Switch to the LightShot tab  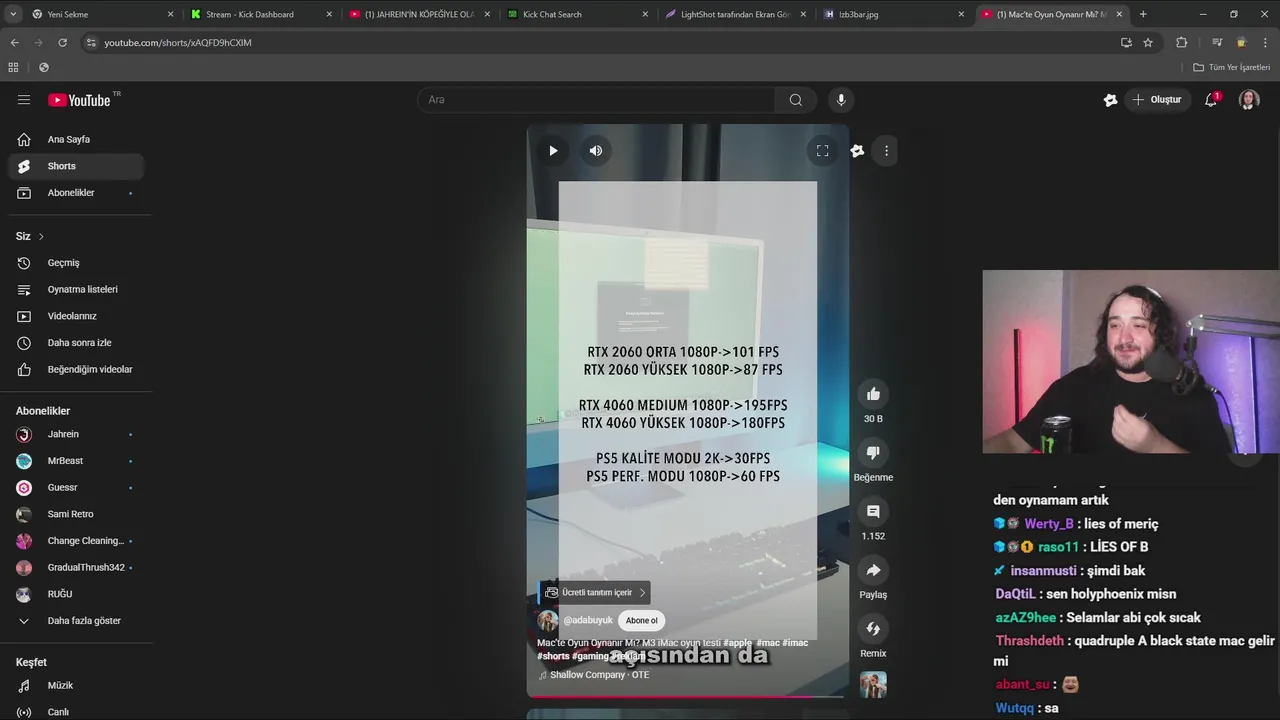click(735, 14)
